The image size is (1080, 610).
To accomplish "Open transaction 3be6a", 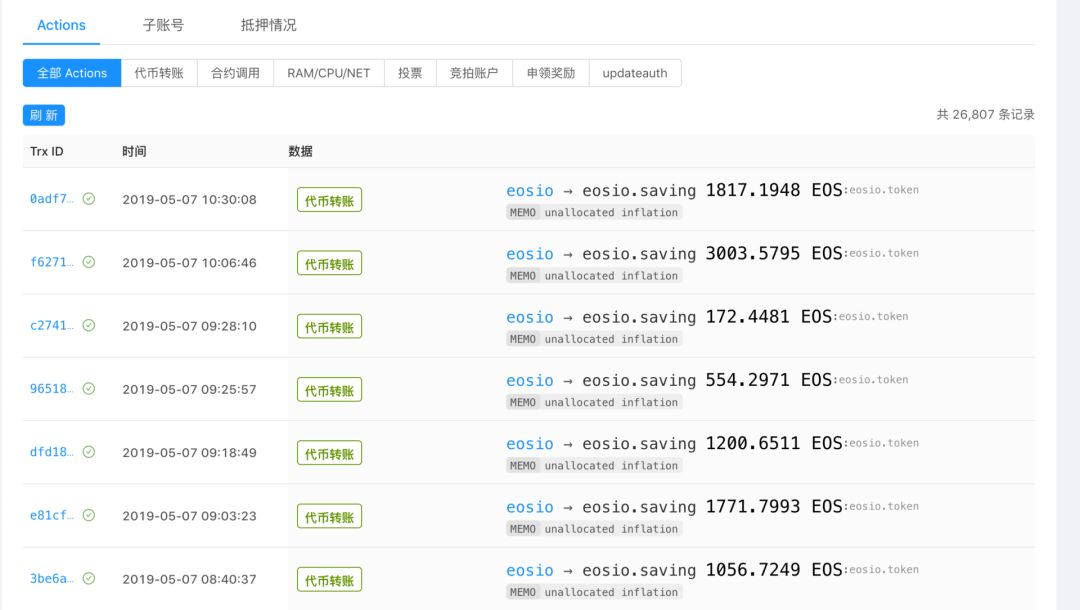I will [52, 579].
